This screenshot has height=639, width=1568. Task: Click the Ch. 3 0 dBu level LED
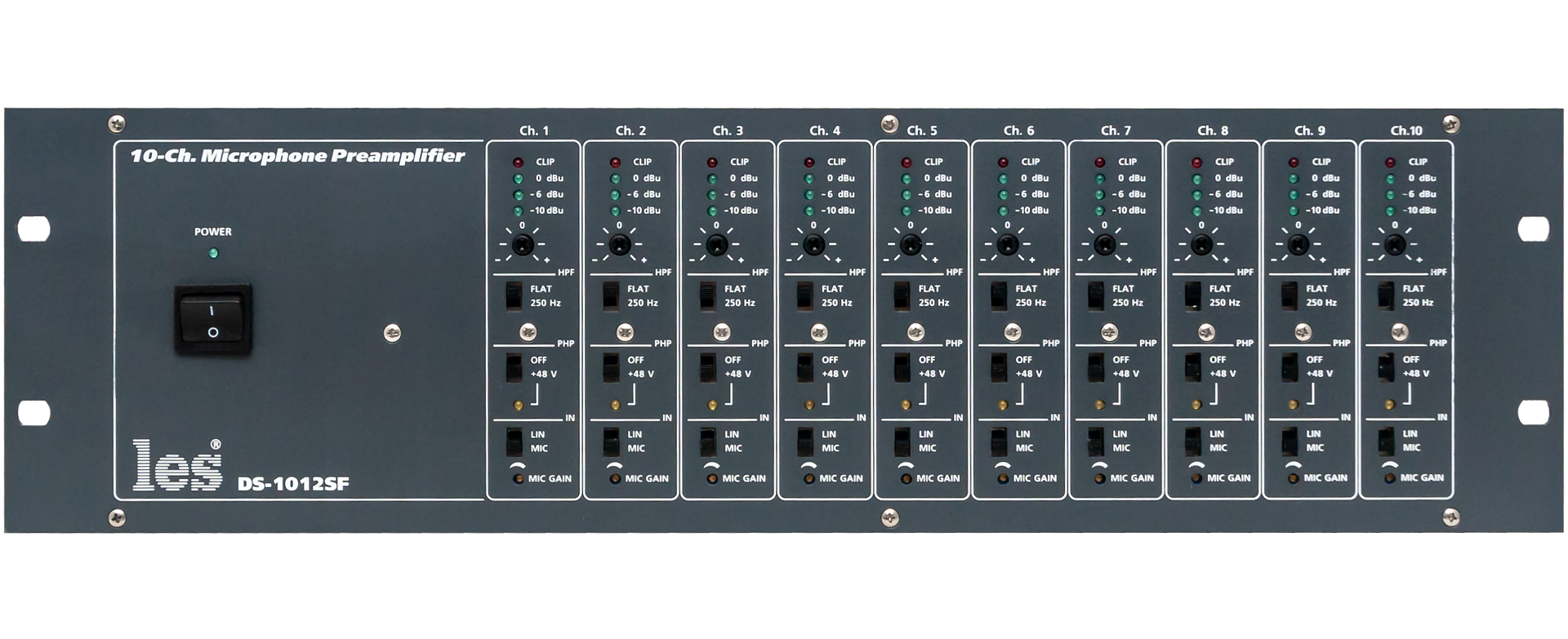click(x=712, y=179)
